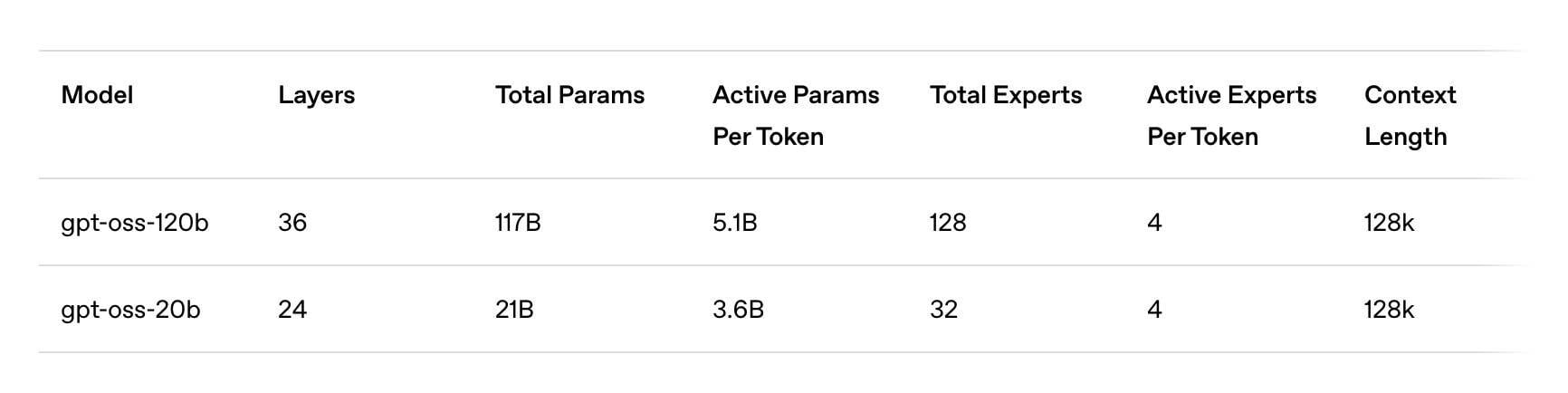This screenshot has height=393, width=1568.
Task: Select the 128k context length for gpt-oss-120b
Action: tap(1389, 223)
